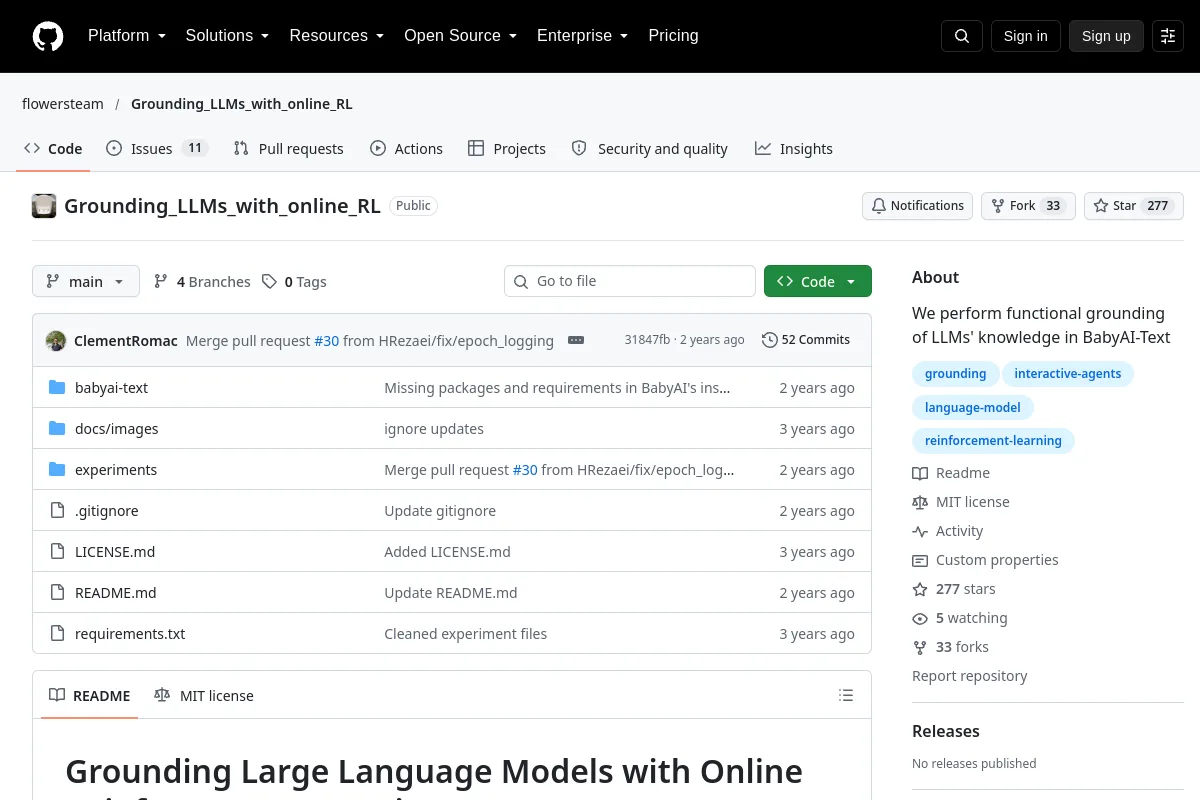Expand the Enterprise menu
1200x800 pixels.
582,36
